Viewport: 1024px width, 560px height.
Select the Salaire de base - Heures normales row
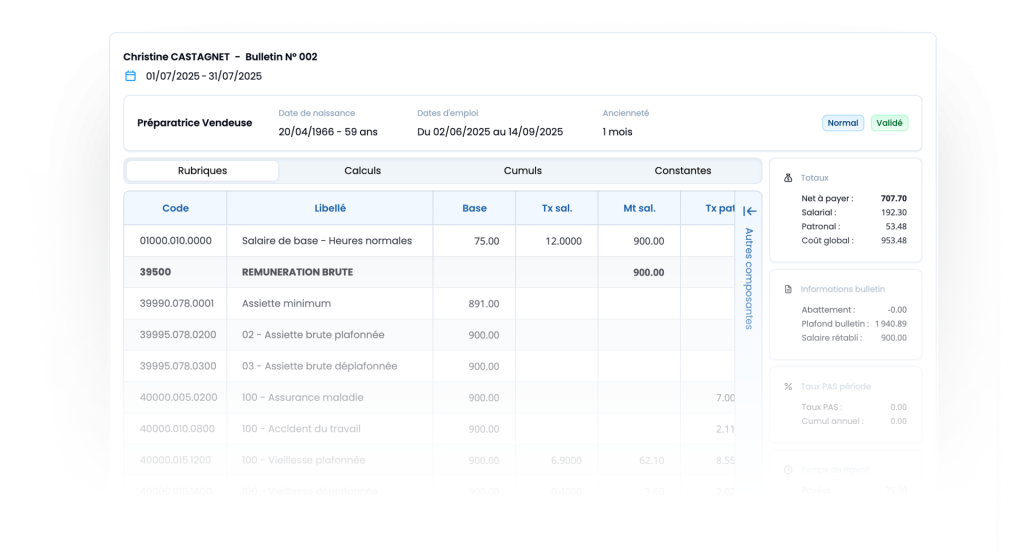[x=327, y=241]
